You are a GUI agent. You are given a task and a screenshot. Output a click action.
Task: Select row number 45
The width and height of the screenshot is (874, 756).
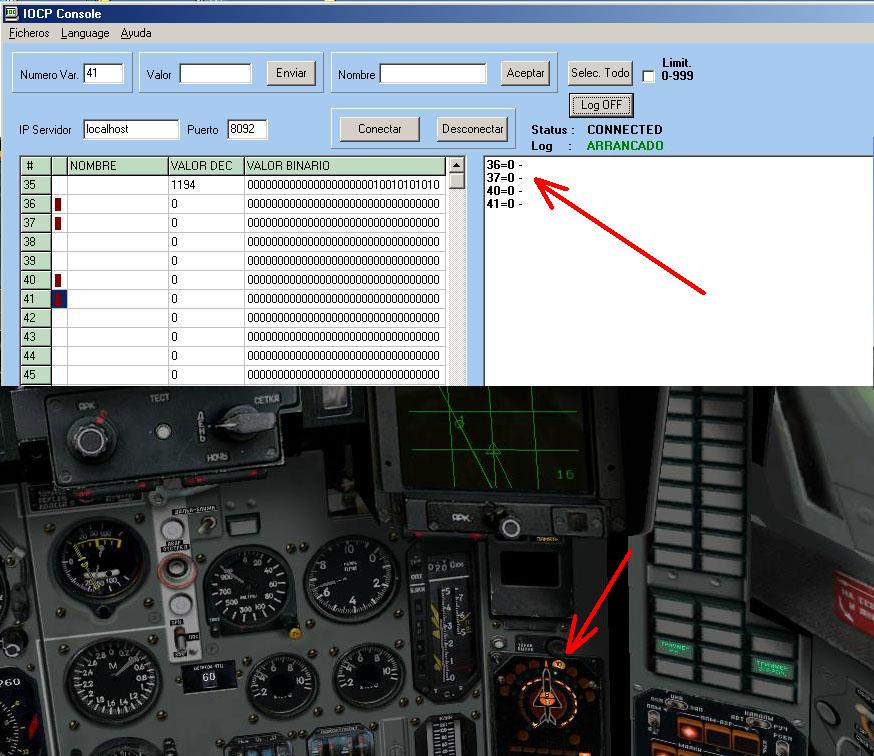[x=36, y=375]
